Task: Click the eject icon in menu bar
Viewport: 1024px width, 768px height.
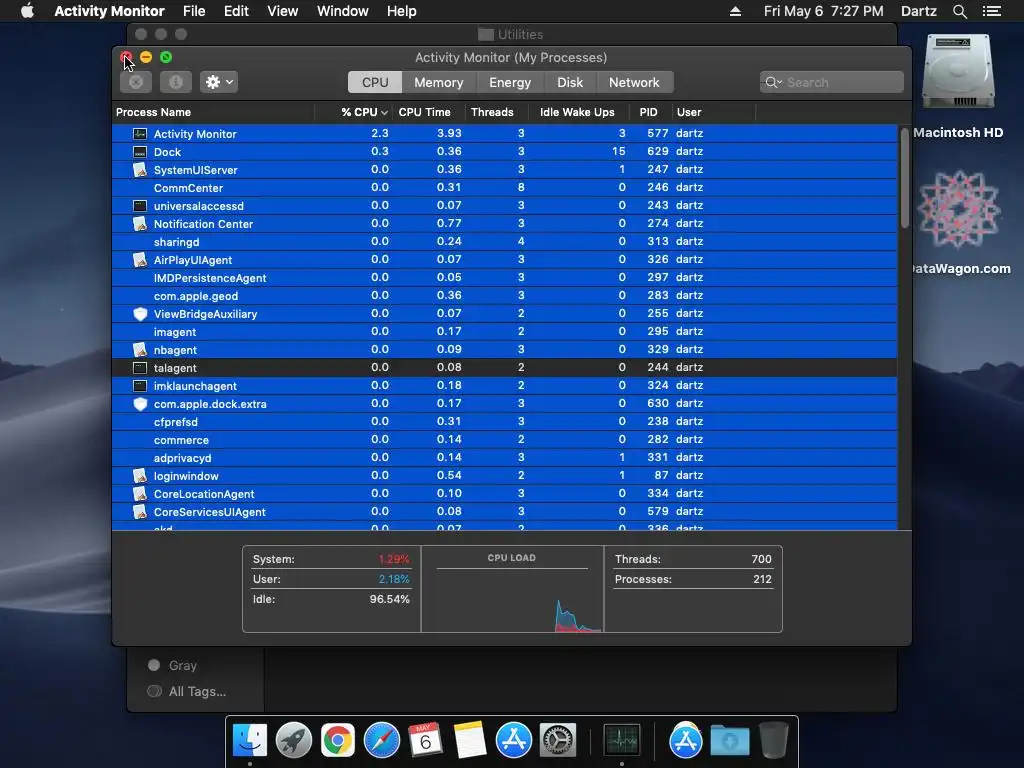Action: click(x=735, y=11)
